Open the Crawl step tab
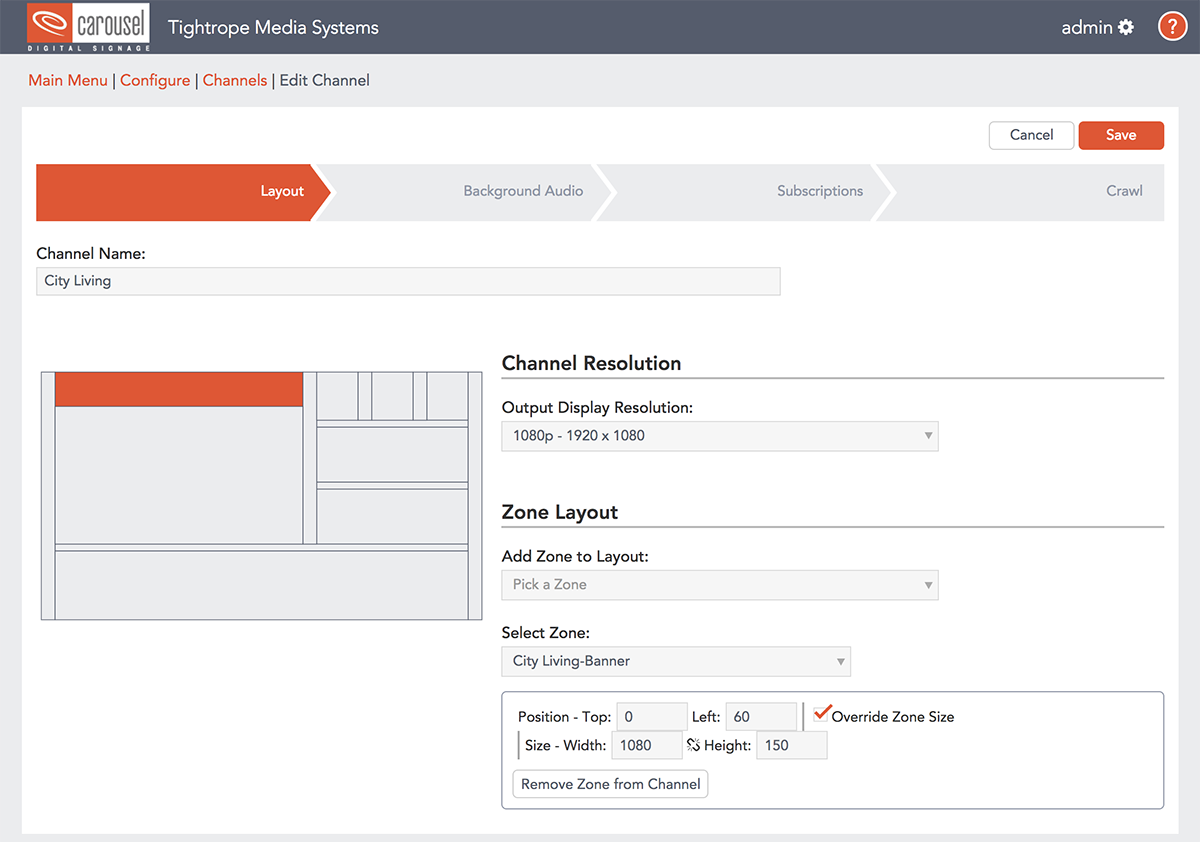 (x=1123, y=191)
